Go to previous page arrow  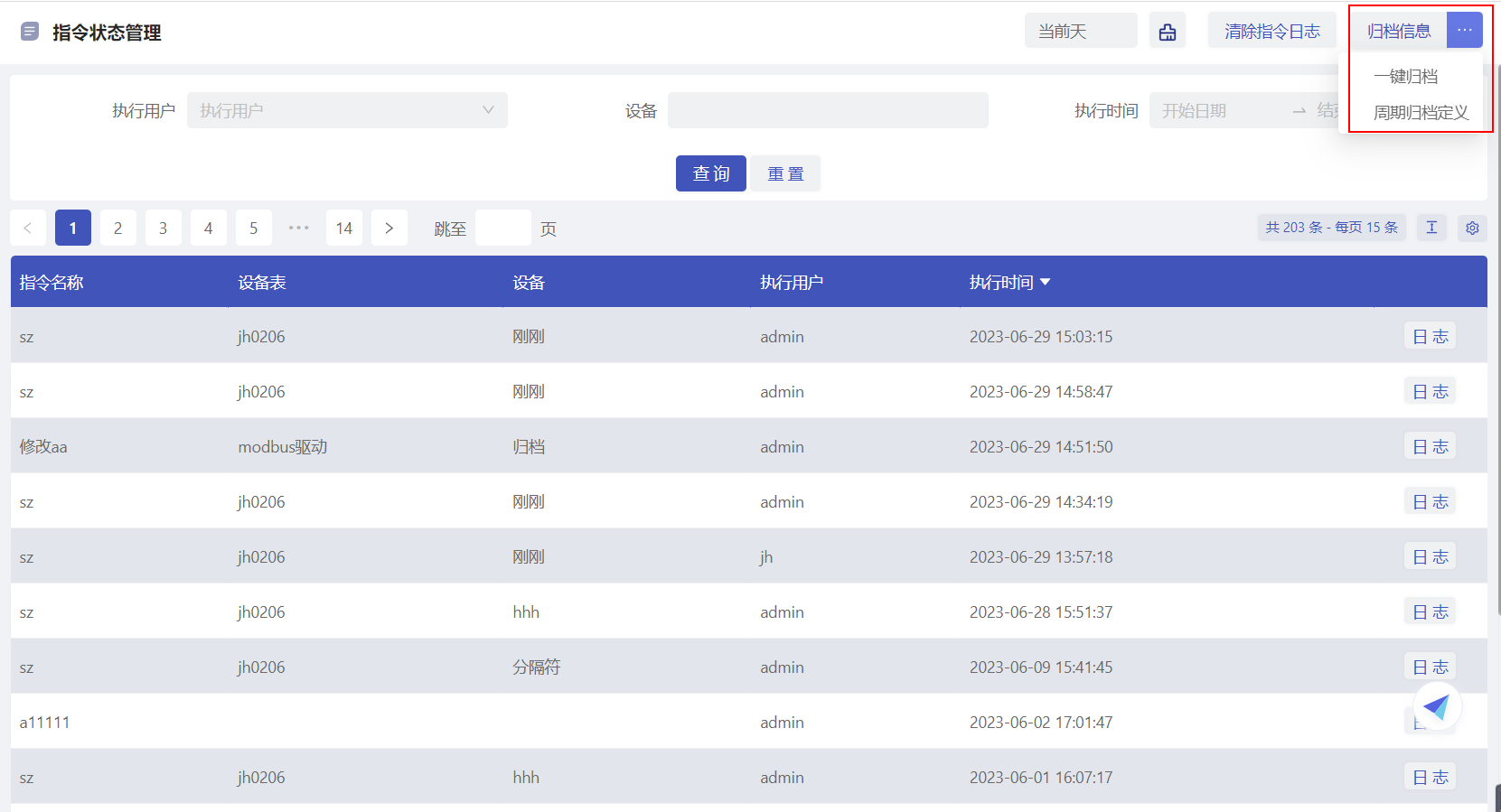28,228
